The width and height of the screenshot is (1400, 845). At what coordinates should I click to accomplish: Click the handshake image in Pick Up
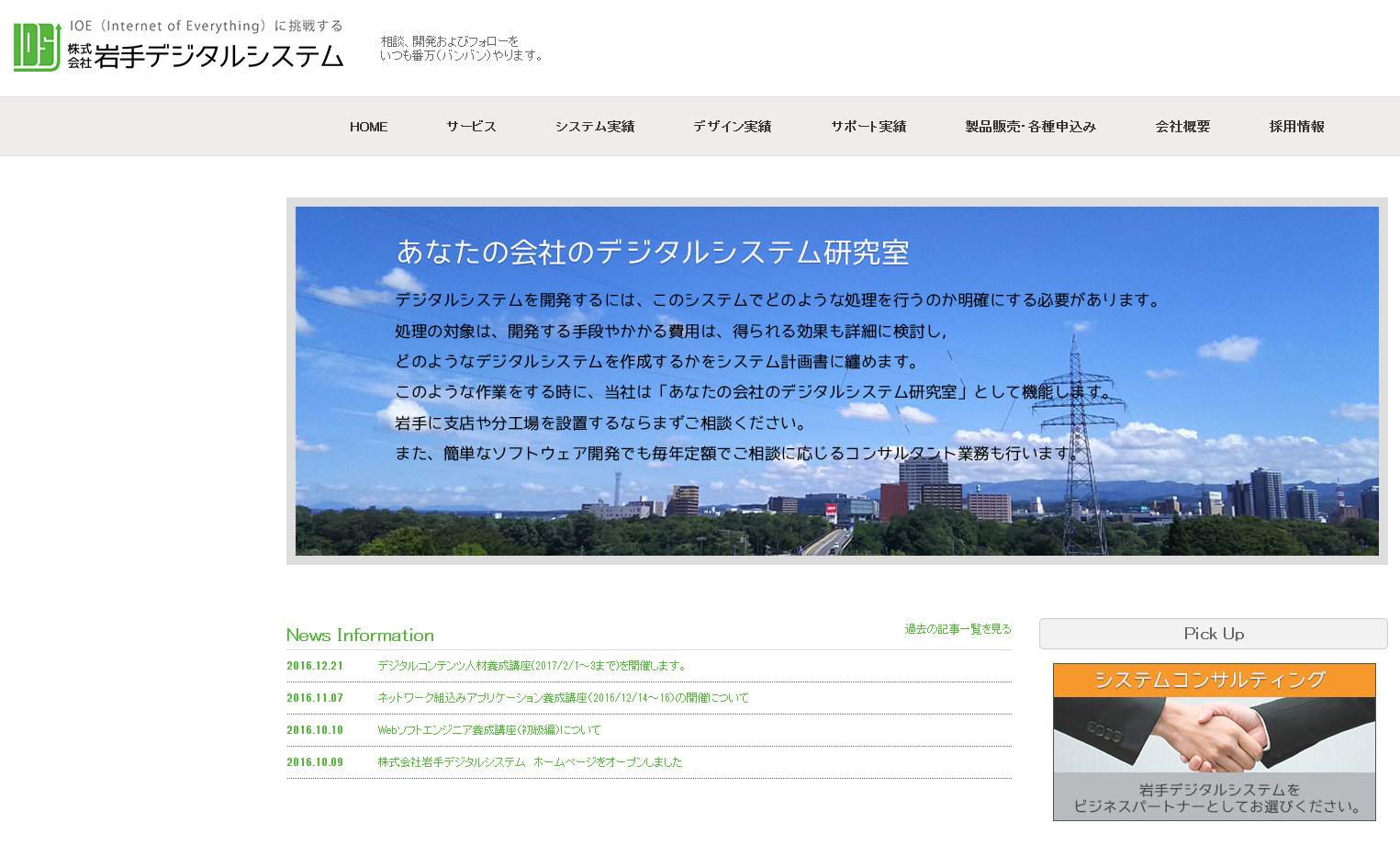coord(1214,735)
